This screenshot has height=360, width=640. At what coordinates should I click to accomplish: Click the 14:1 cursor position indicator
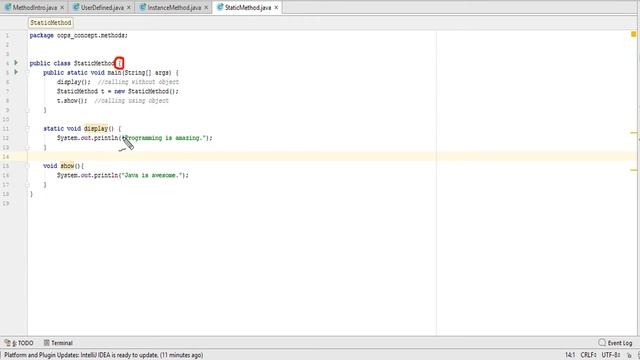pos(570,355)
